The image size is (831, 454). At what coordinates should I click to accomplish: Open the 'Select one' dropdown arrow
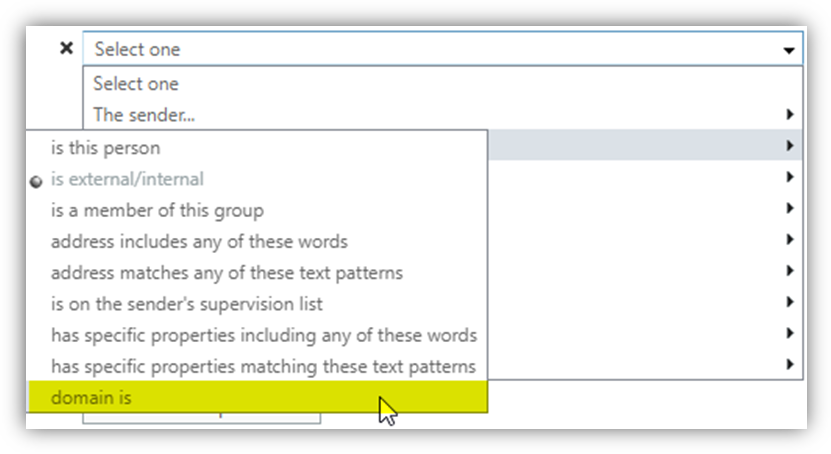pos(789,50)
